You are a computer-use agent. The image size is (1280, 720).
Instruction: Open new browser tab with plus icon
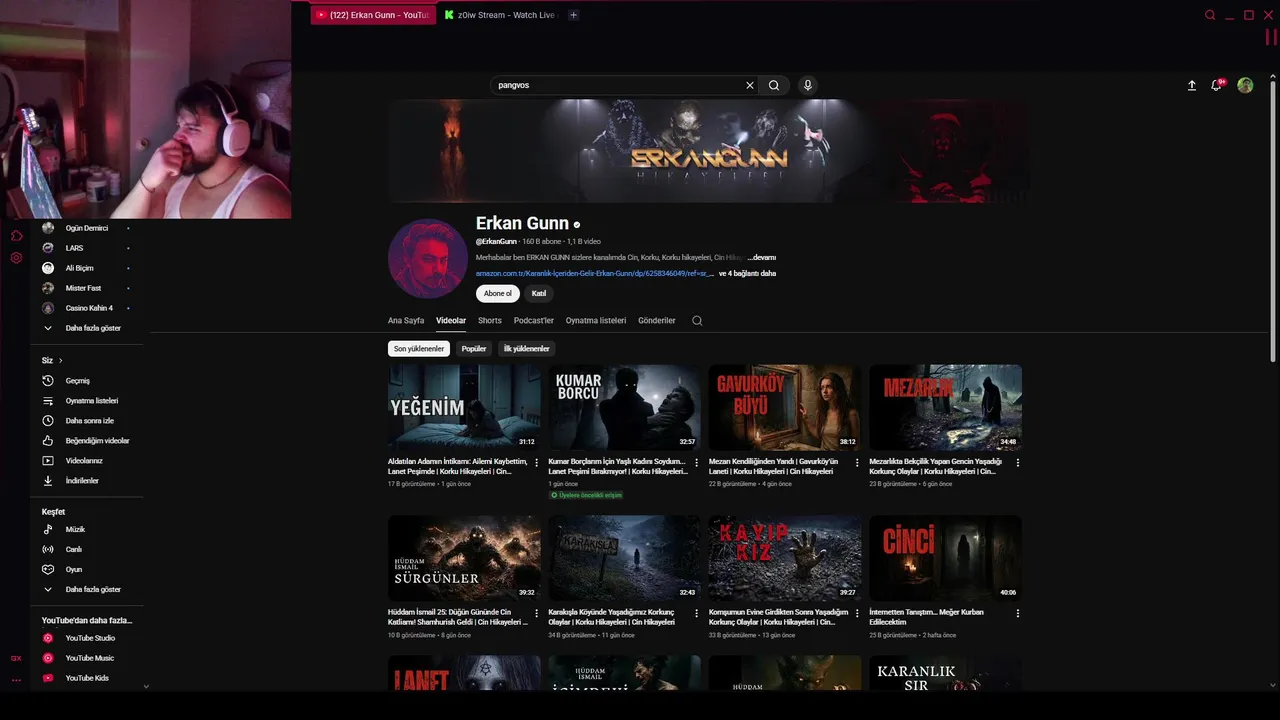pyautogui.click(x=573, y=15)
